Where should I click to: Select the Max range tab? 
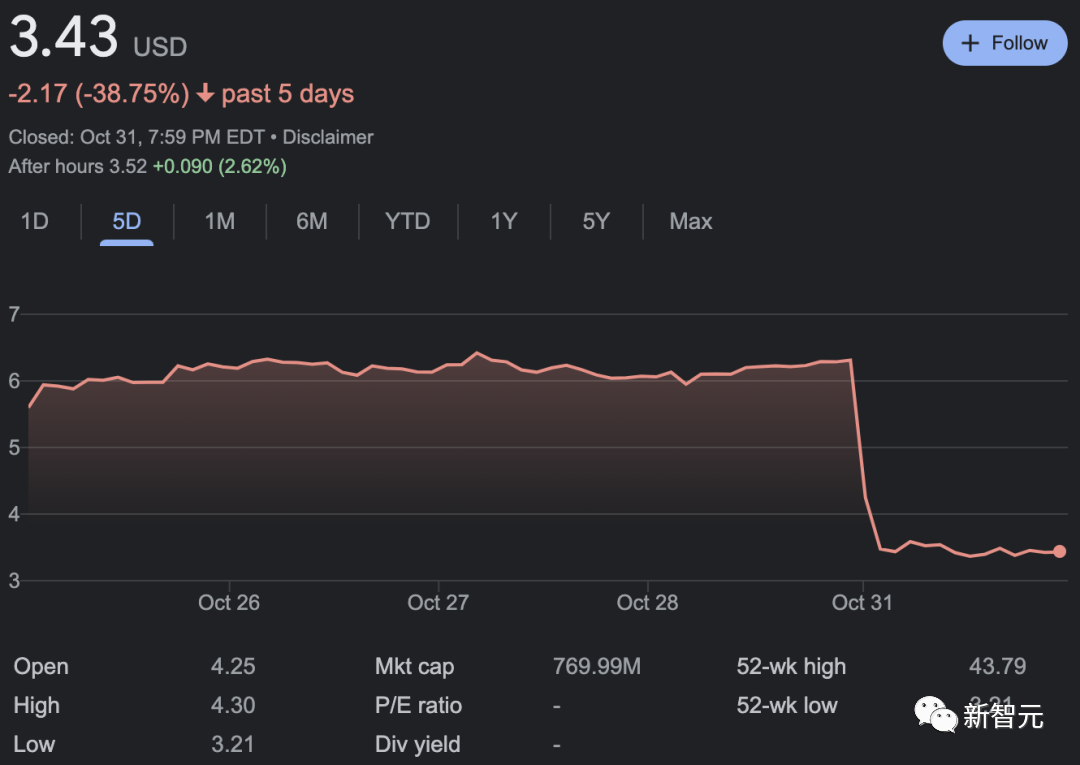(691, 221)
